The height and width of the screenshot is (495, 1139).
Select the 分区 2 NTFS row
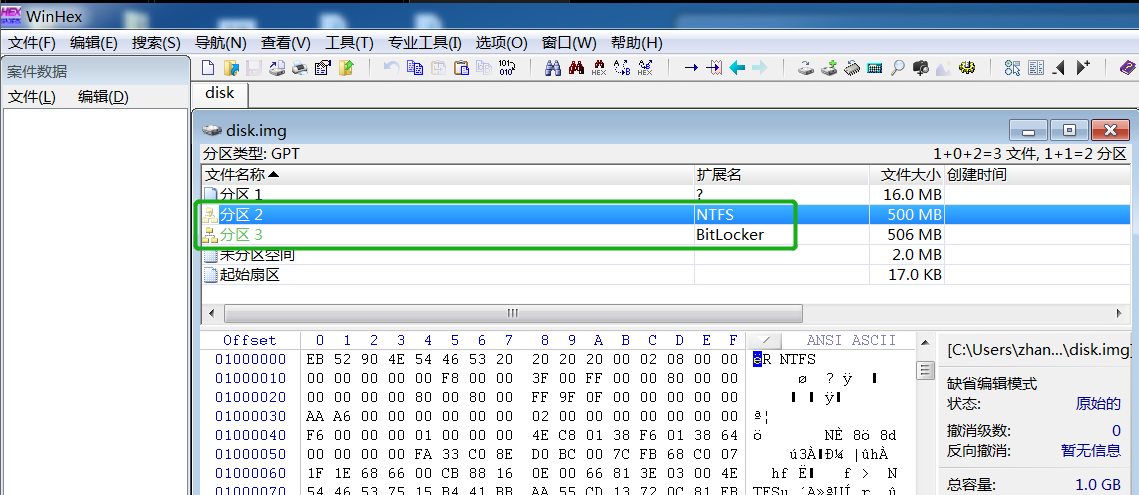point(666,214)
